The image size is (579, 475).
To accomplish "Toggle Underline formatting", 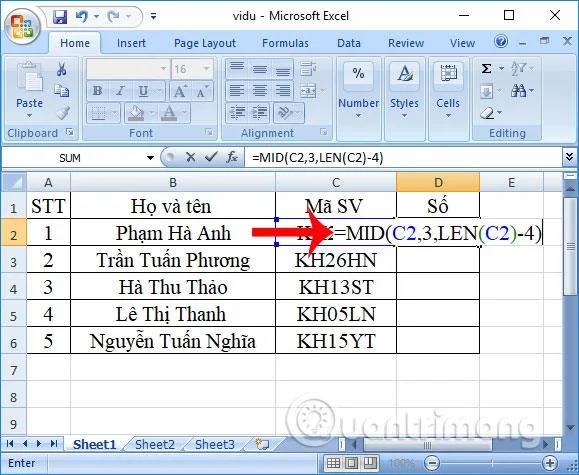I will [143, 91].
